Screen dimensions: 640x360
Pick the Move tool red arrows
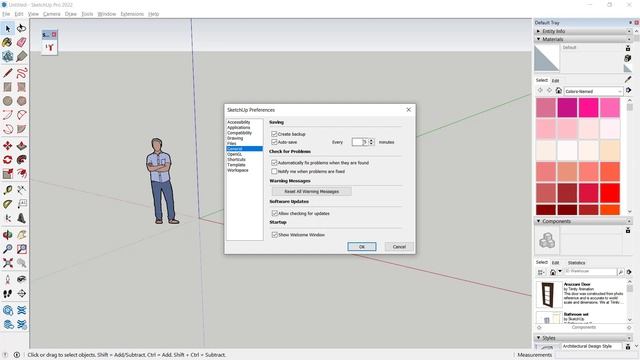7,146
